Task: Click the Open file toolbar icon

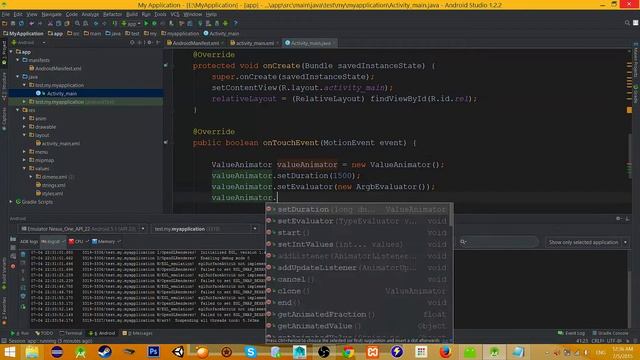Action: tap(4, 24)
